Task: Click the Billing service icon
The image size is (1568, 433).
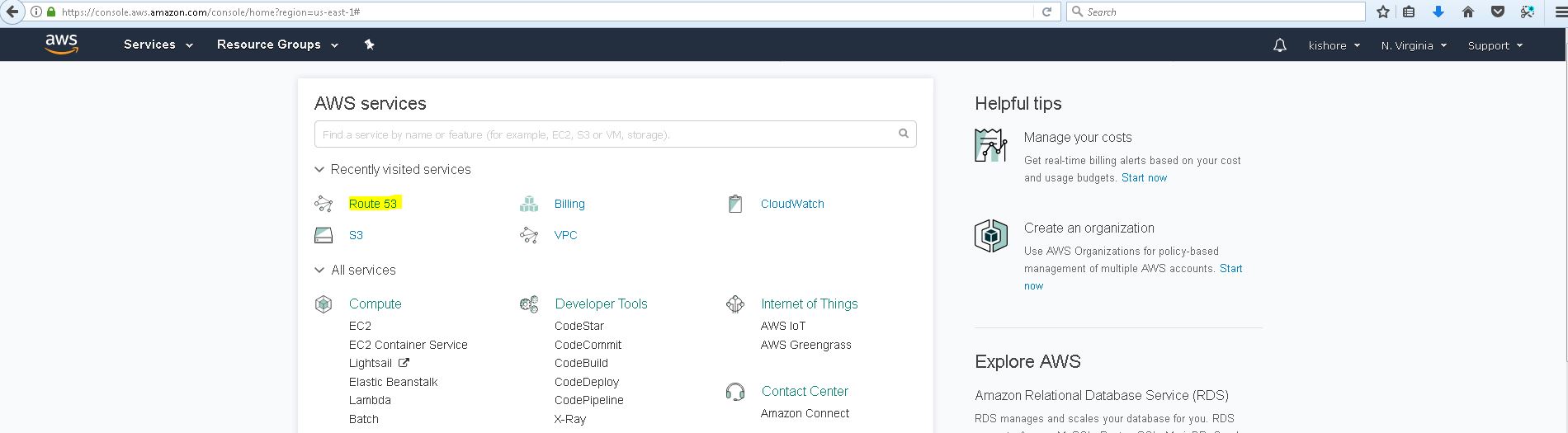Action: click(x=529, y=204)
